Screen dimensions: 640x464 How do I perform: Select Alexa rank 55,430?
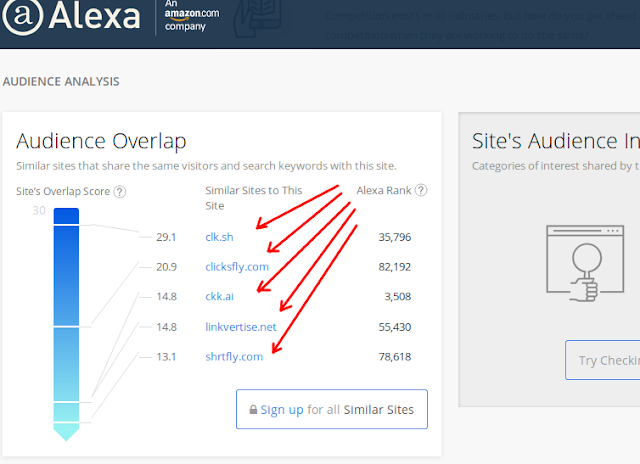395,327
